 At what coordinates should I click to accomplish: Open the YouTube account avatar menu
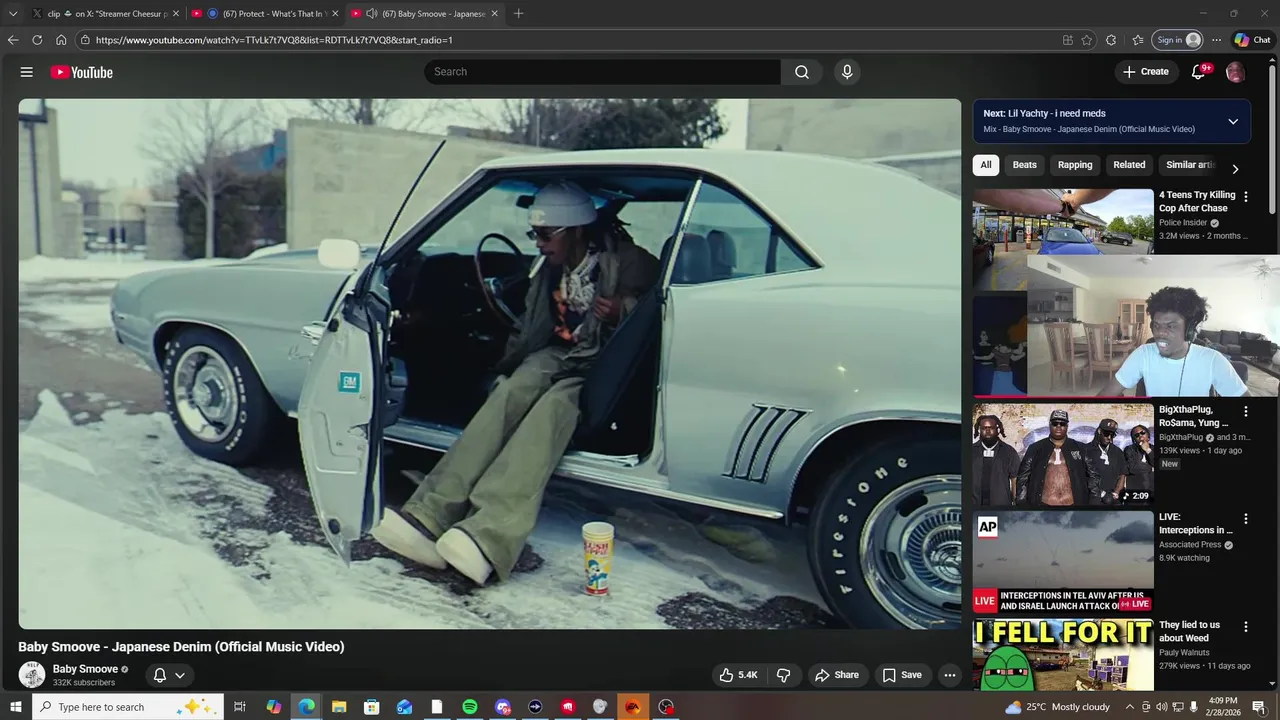point(1235,72)
